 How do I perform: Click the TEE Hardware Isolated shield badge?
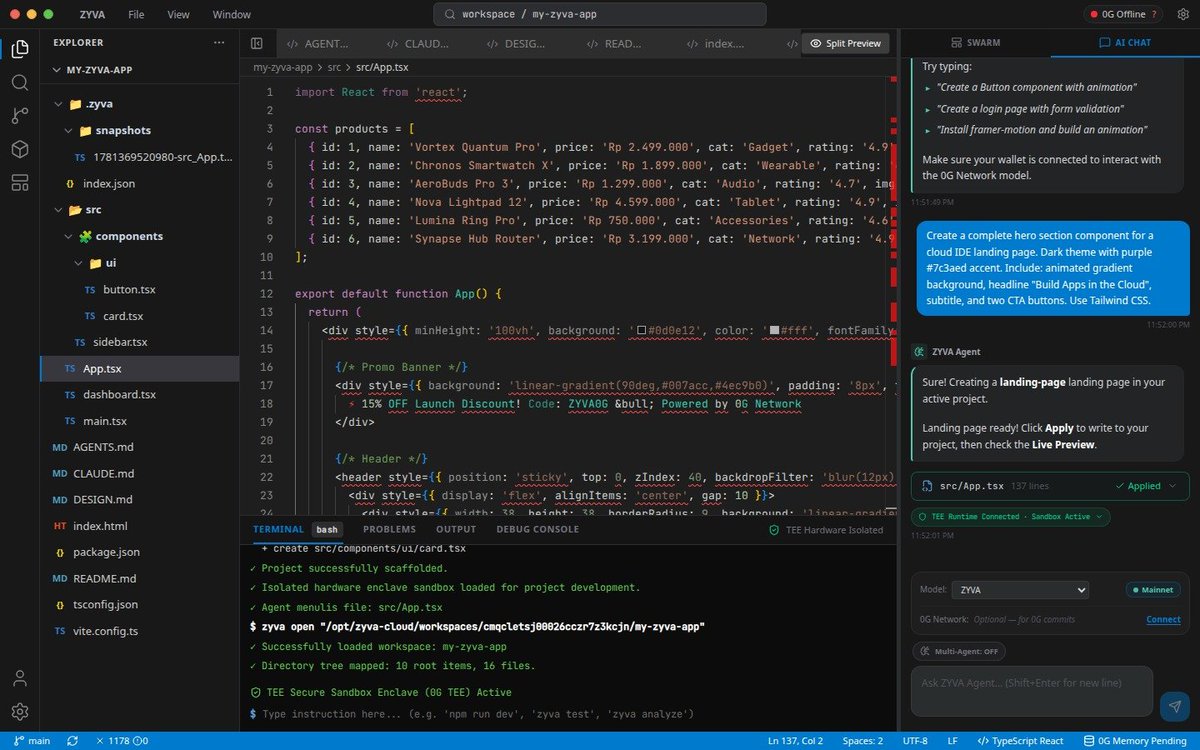pyautogui.click(x=825, y=530)
